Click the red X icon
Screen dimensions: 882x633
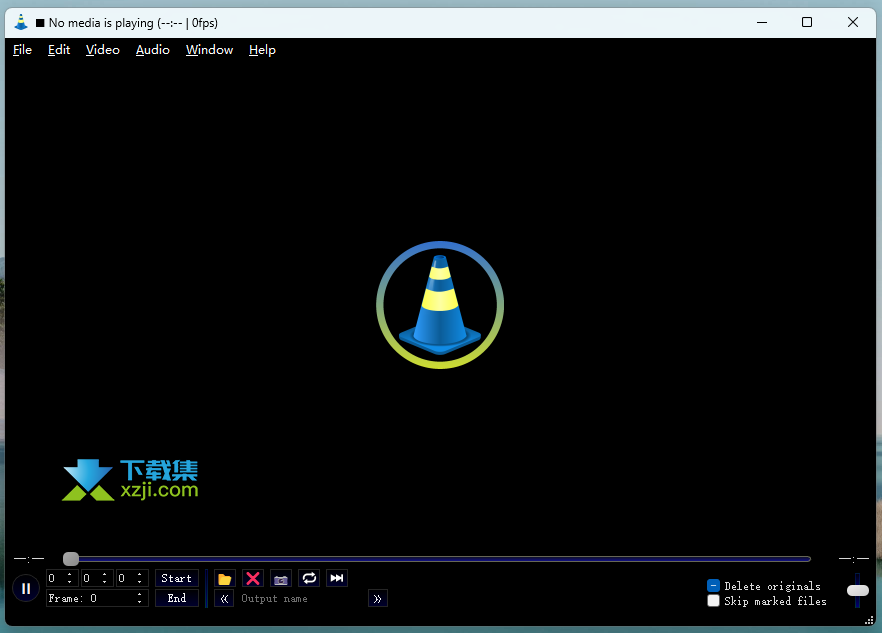tap(253, 578)
